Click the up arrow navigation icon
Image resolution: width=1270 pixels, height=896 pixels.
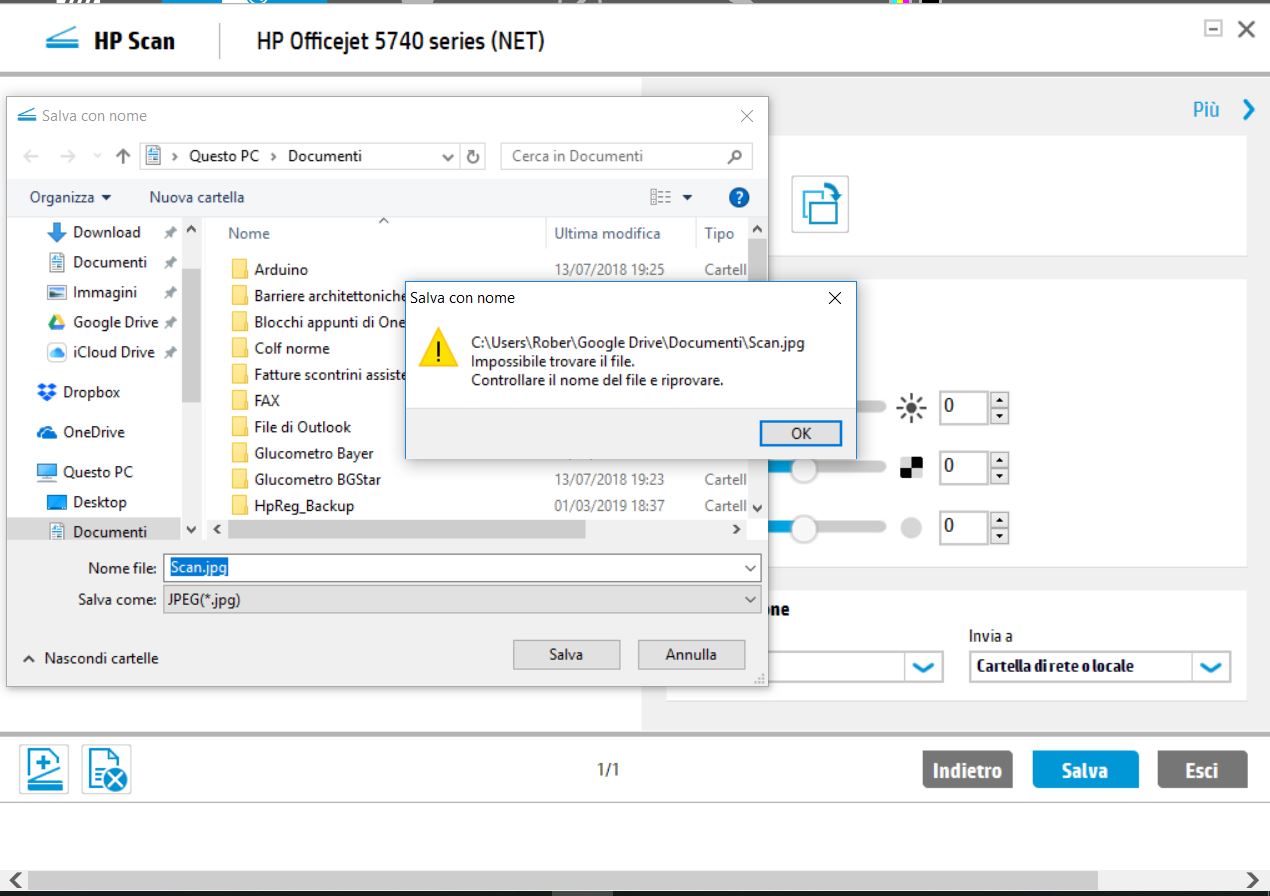[x=123, y=157]
